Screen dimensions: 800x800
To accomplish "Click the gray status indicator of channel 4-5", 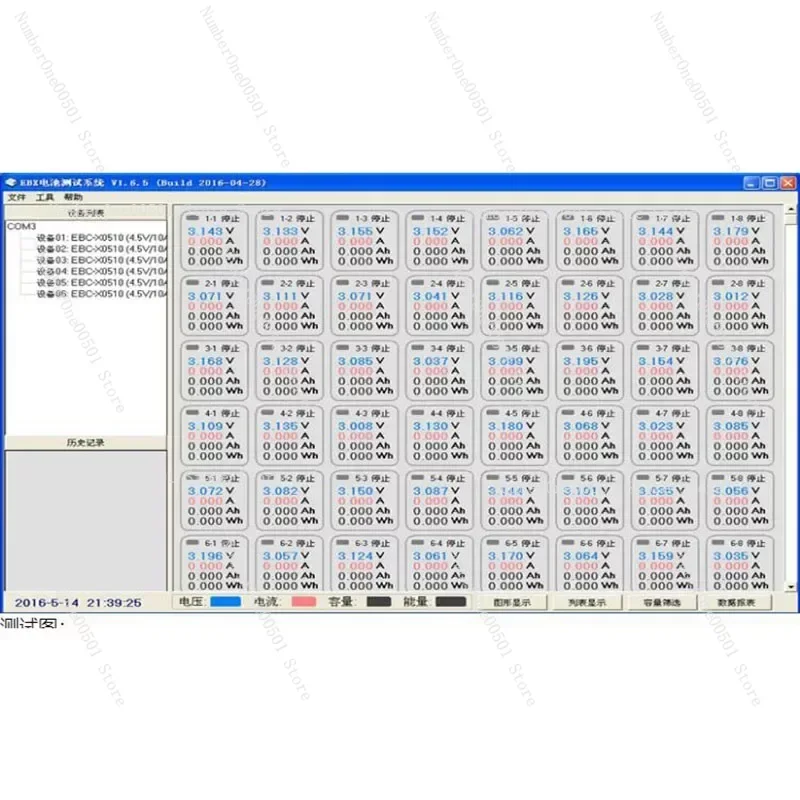I will (493, 412).
